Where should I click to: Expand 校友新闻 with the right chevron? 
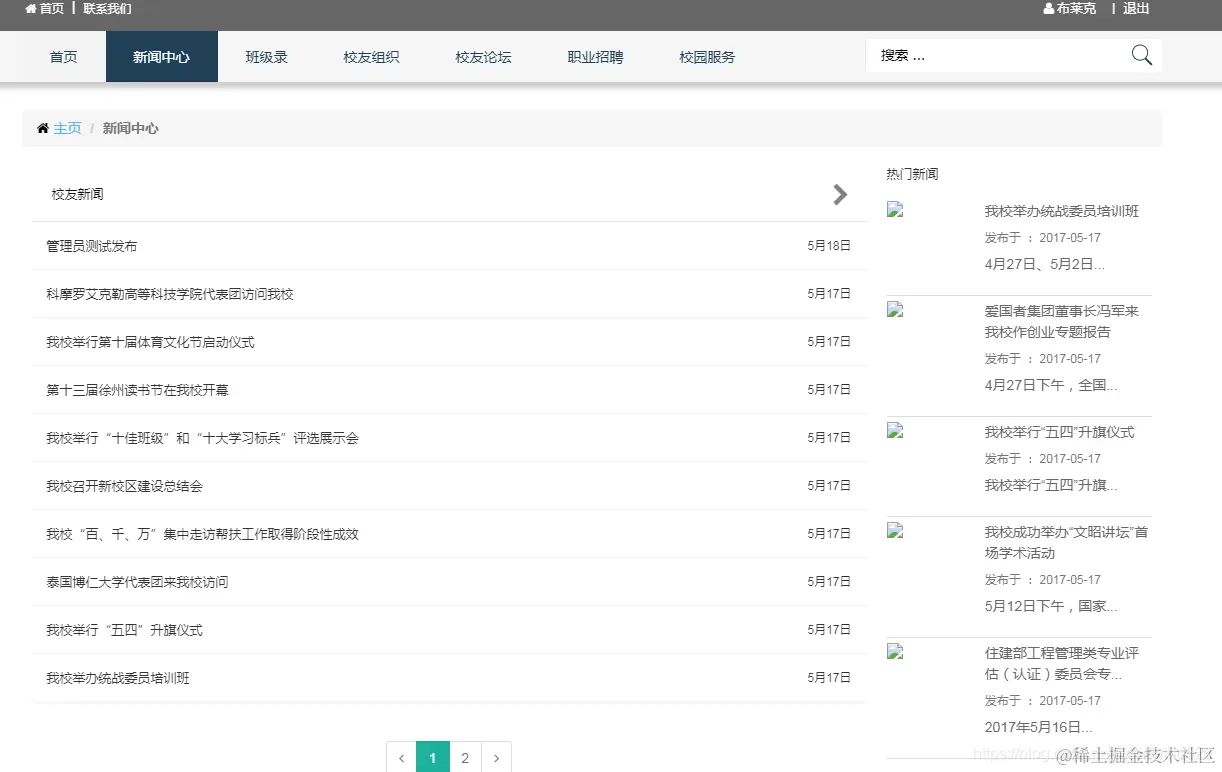coord(840,194)
